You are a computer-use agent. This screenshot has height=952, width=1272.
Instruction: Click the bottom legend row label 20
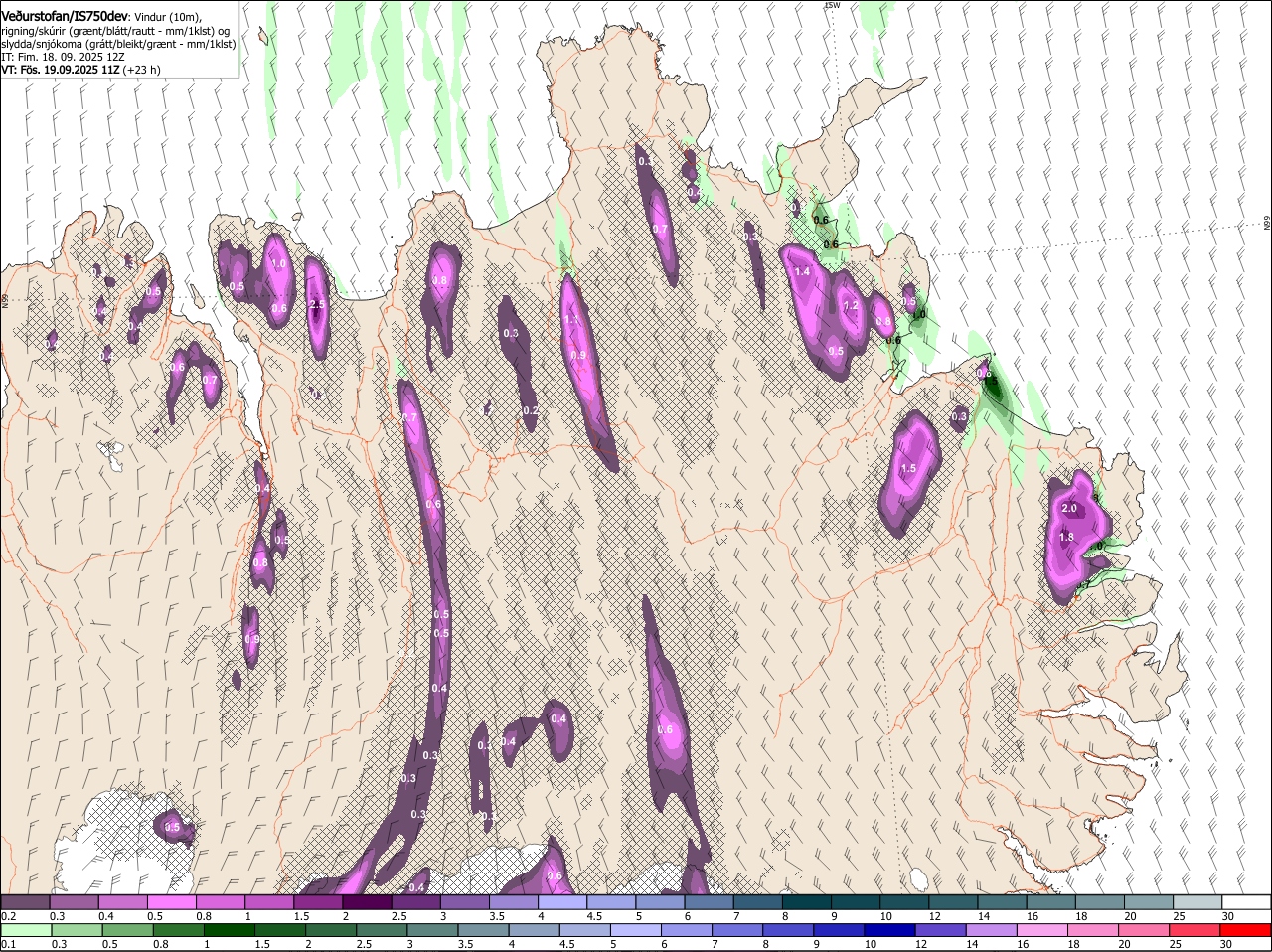click(1125, 944)
